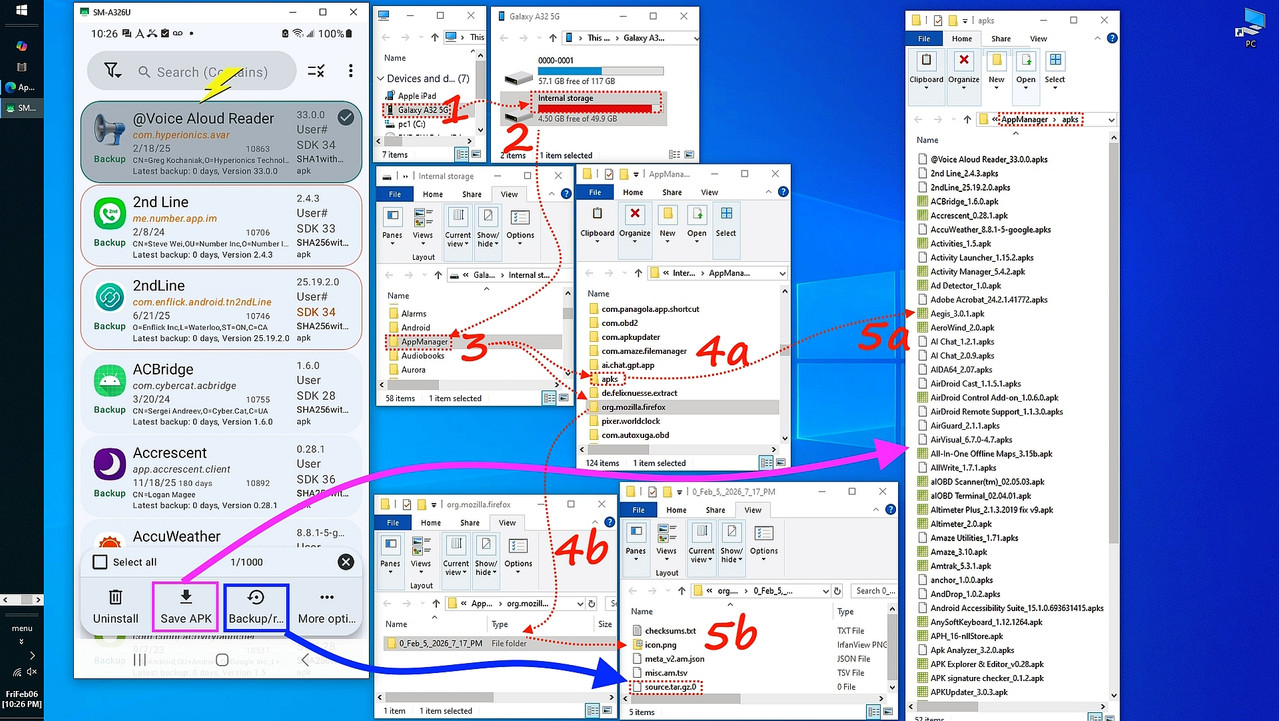1279x721 pixels.
Task: Select the source.tar.gz.0 file
Action: click(x=665, y=687)
